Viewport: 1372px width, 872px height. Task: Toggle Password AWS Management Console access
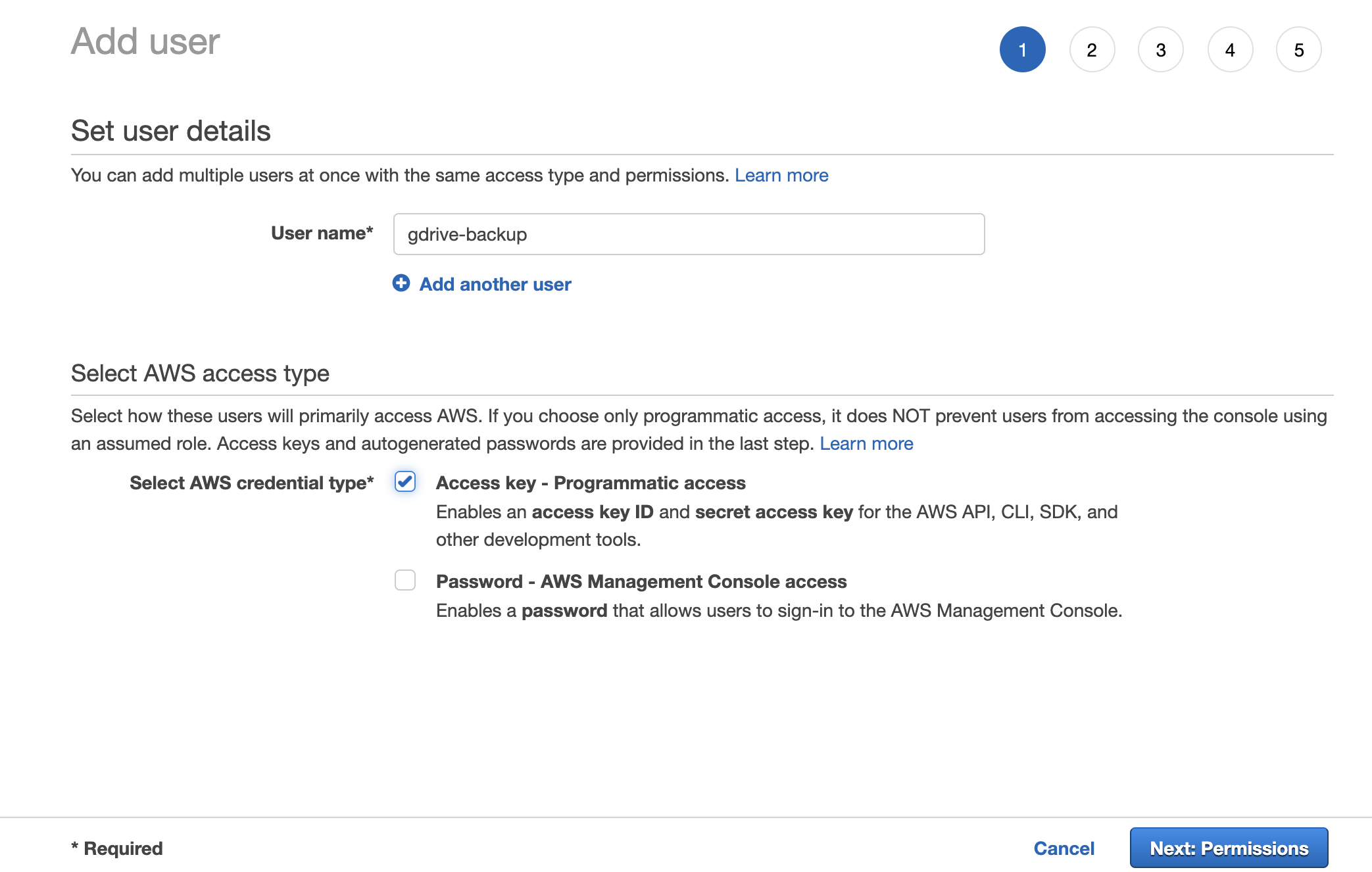point(405,580)
